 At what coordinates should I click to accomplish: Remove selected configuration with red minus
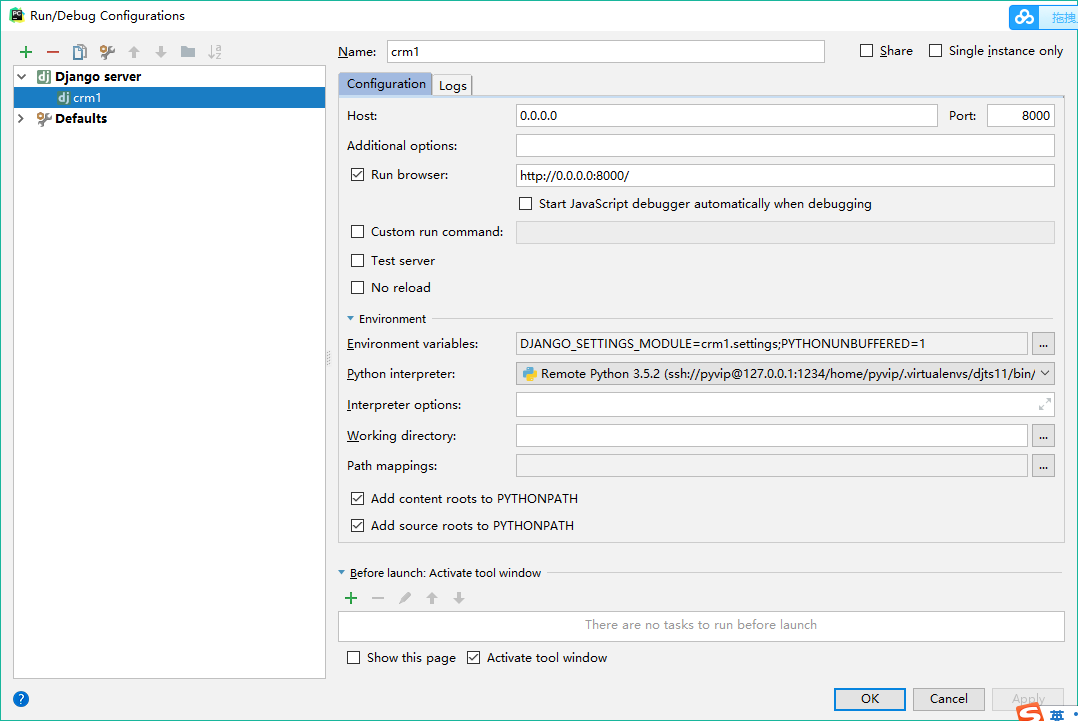tap(53, 52)
